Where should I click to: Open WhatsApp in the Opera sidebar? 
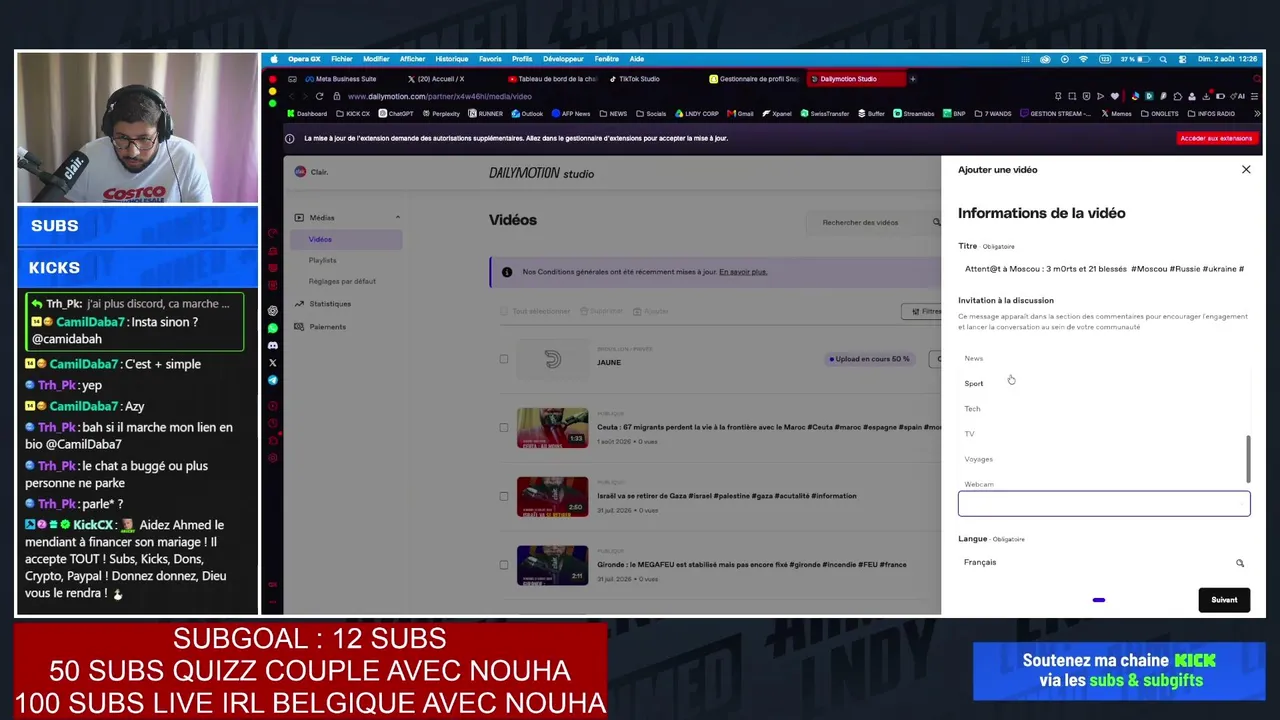click(273, 328)
